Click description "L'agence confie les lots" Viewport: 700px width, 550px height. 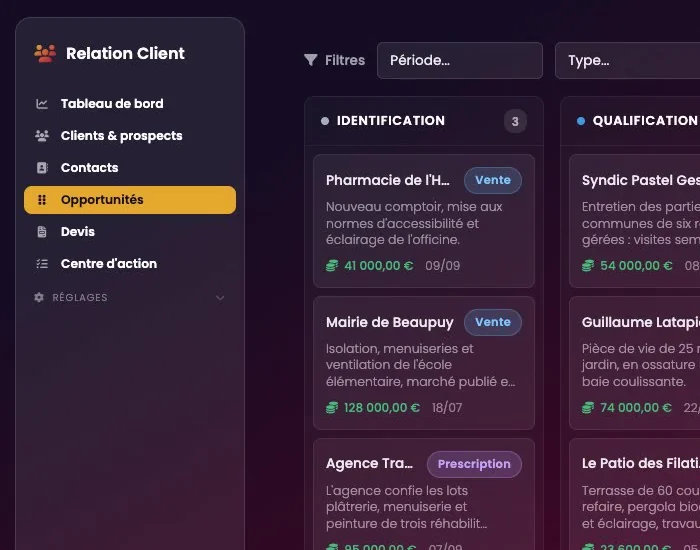(406, 507)
